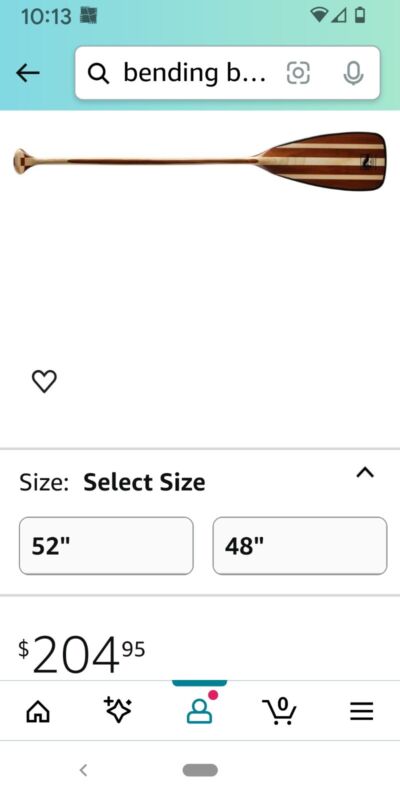The height and width of the screenshot is (800, 400).
Task: Select the 52" size option
Action: (106, 545)
